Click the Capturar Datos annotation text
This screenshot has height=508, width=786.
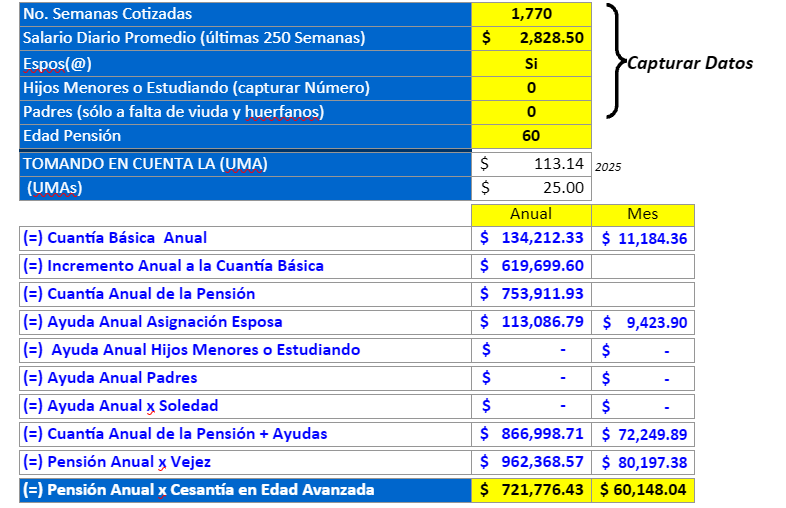(x=689, y=63)
